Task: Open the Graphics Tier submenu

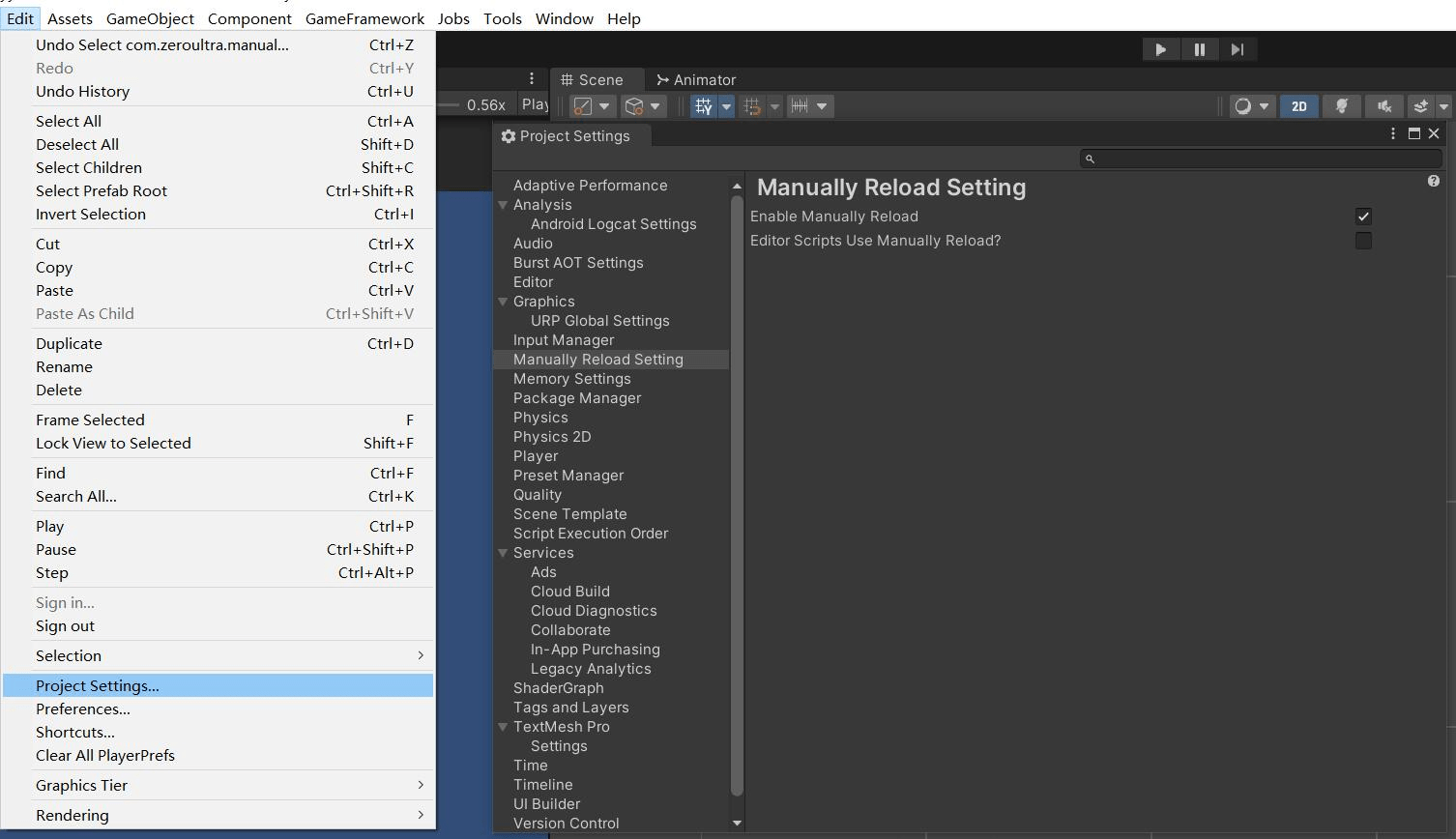Action: tap(218, 786)
